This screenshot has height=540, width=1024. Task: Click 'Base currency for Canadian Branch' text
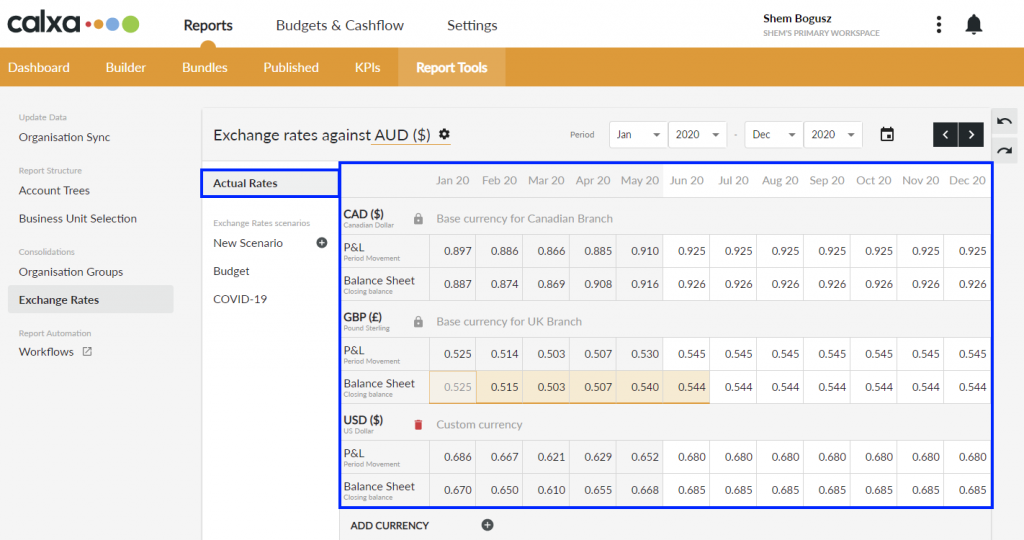(524, 219)
